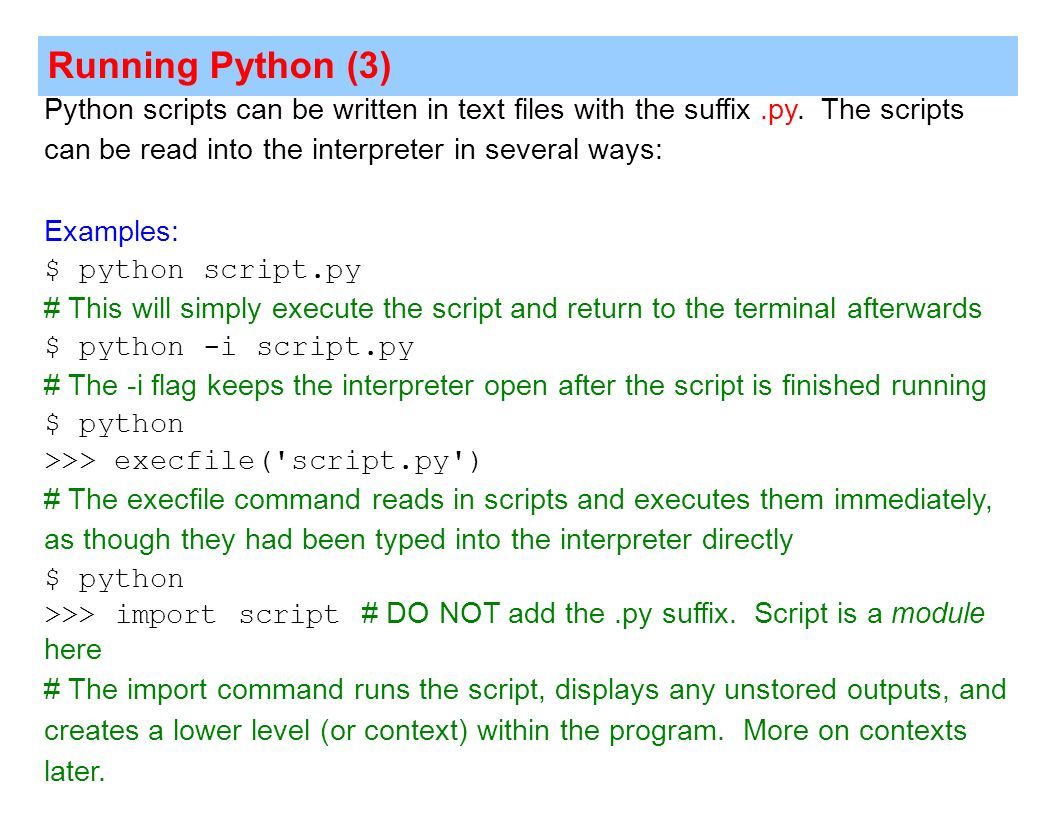Select the '$ python -i script.py' command

pyautogui.click(x=229, y=347)
